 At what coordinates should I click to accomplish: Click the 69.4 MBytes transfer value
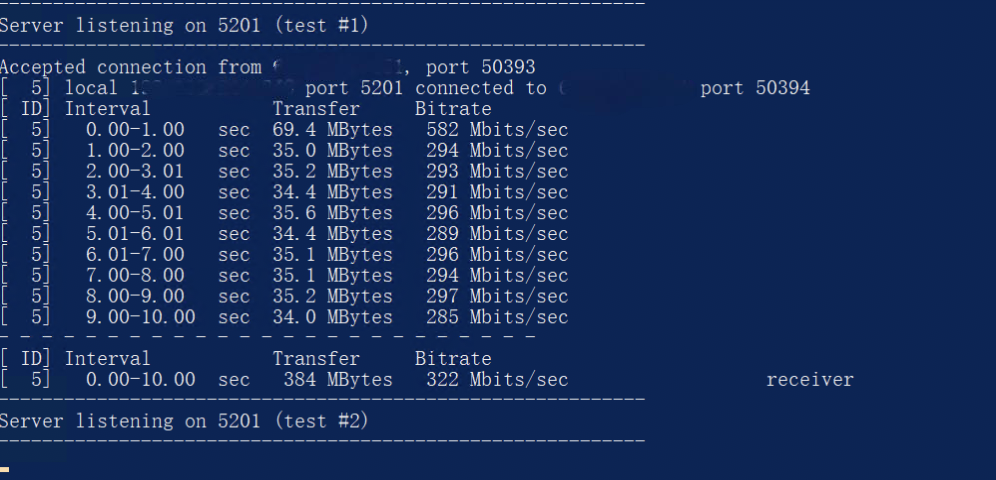coord(332,130)
